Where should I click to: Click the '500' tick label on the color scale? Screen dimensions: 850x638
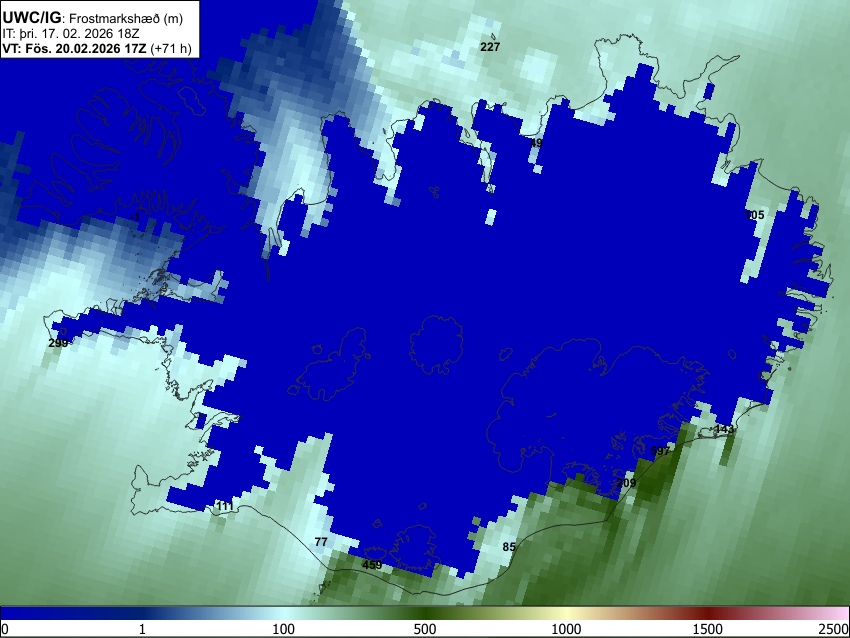coord(425,629)
